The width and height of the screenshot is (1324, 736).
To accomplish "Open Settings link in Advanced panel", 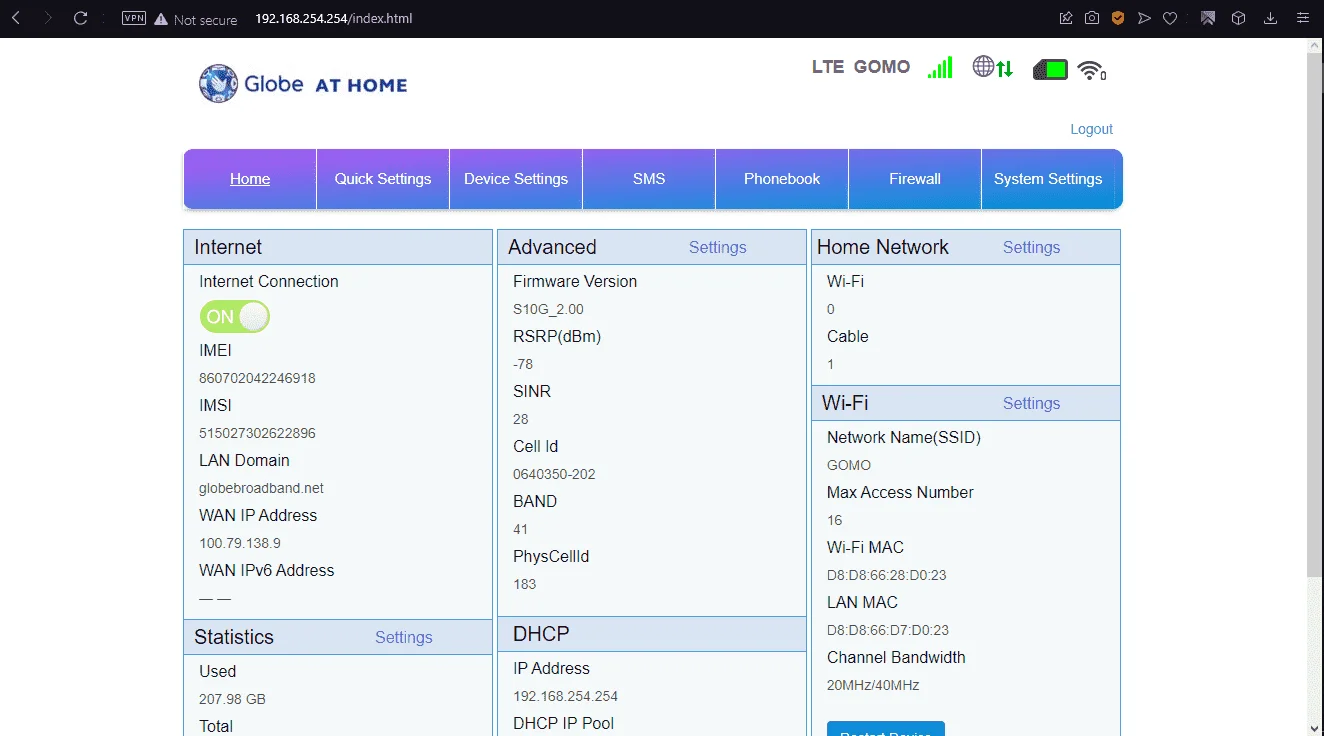I will pos(718,247).
